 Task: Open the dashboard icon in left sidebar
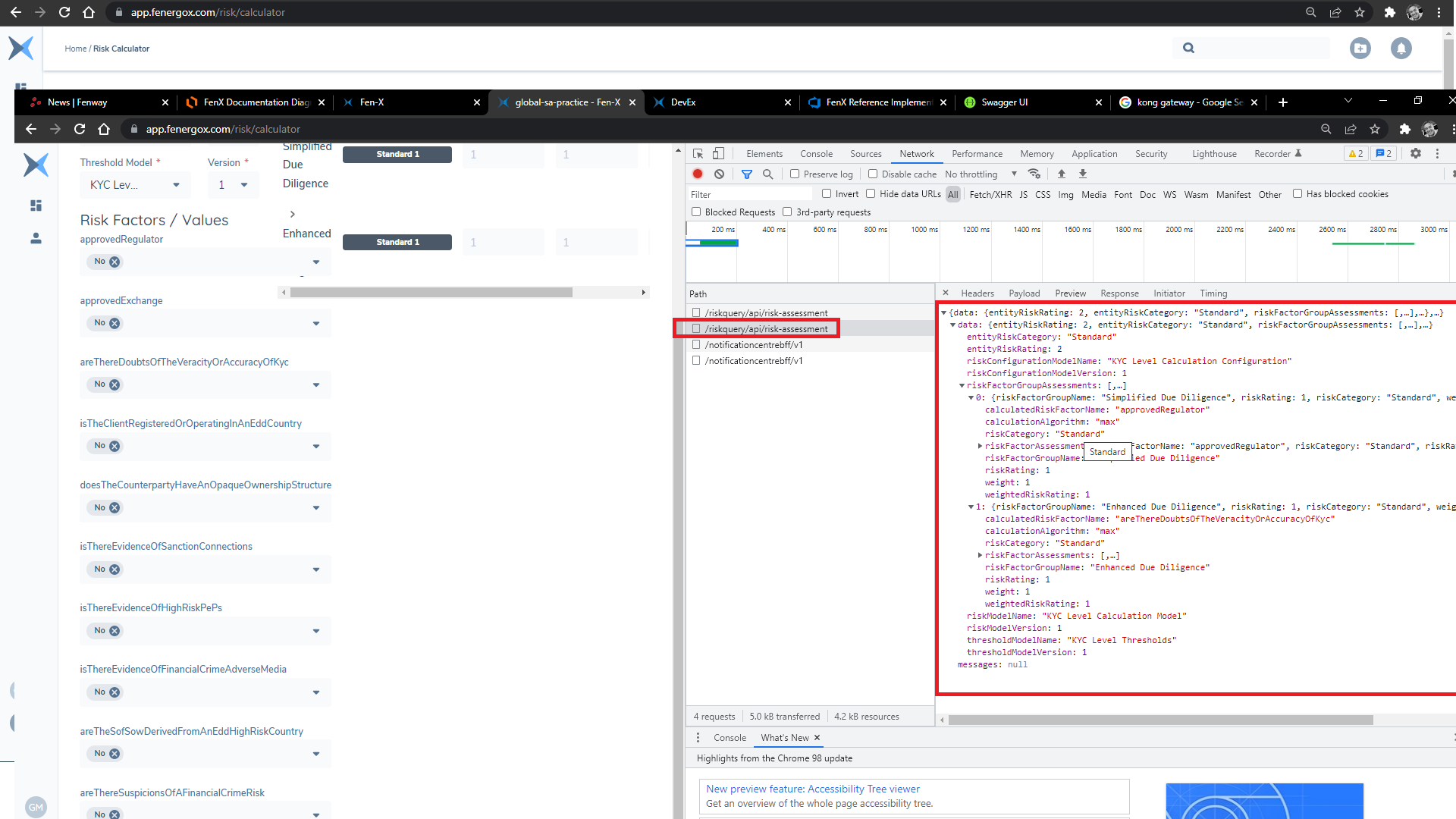(x=36, y=206)
